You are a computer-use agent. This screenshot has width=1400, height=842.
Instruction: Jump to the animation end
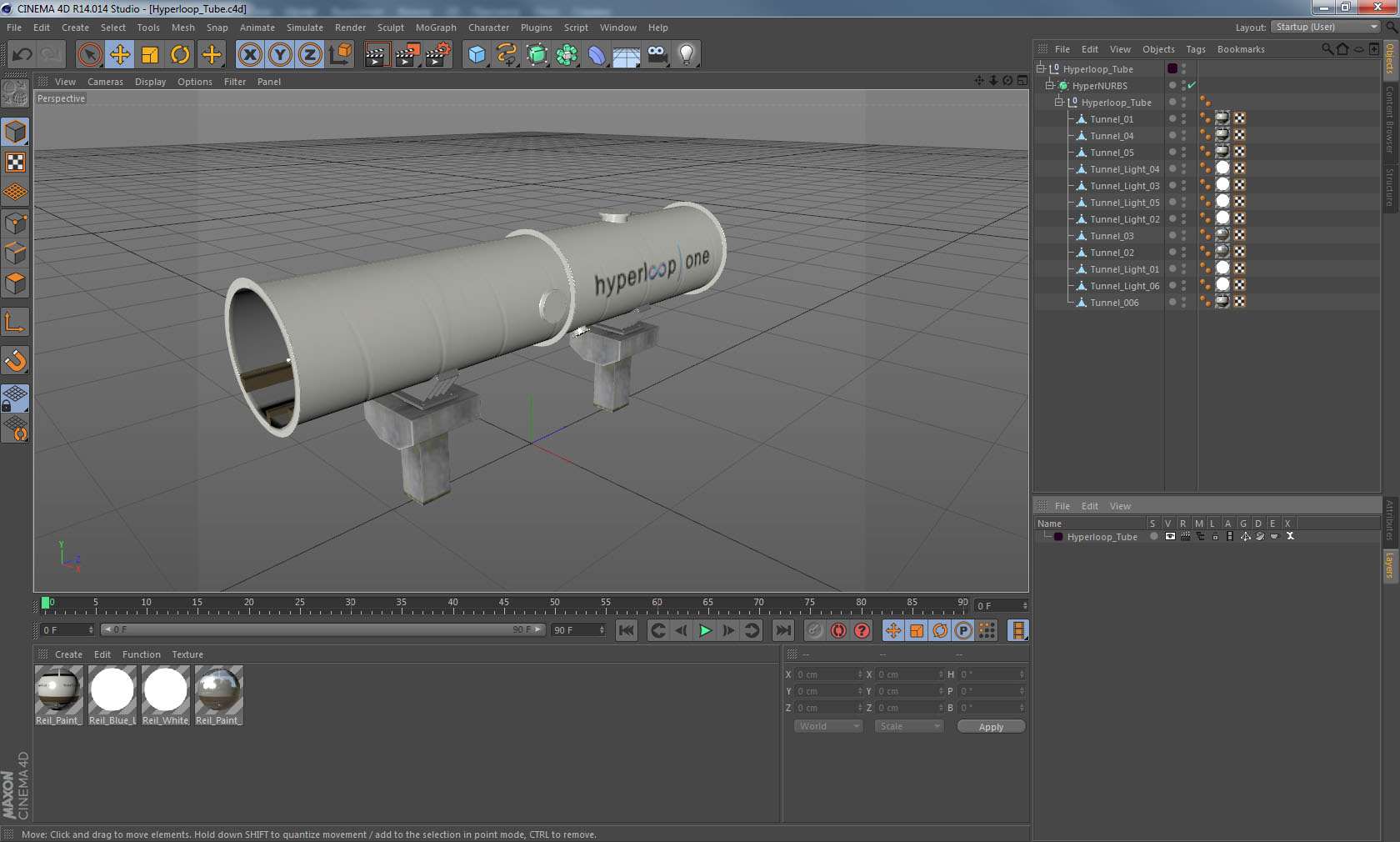click(783, 630)
